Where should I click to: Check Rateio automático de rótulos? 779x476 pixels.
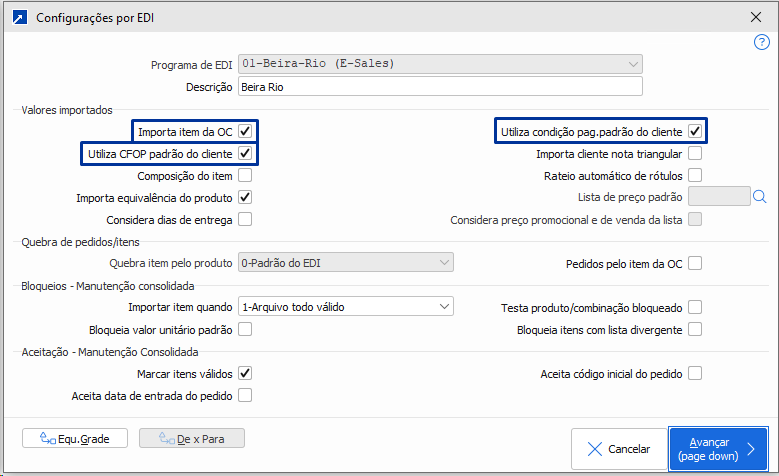point(695,176)
